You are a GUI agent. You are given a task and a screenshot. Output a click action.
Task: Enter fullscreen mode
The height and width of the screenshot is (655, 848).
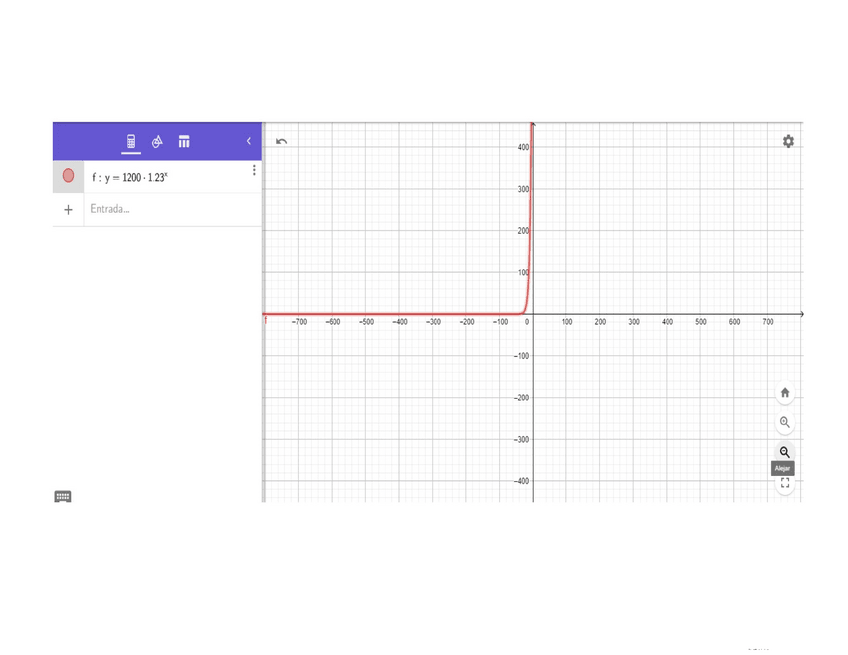[x=785, y=482]
